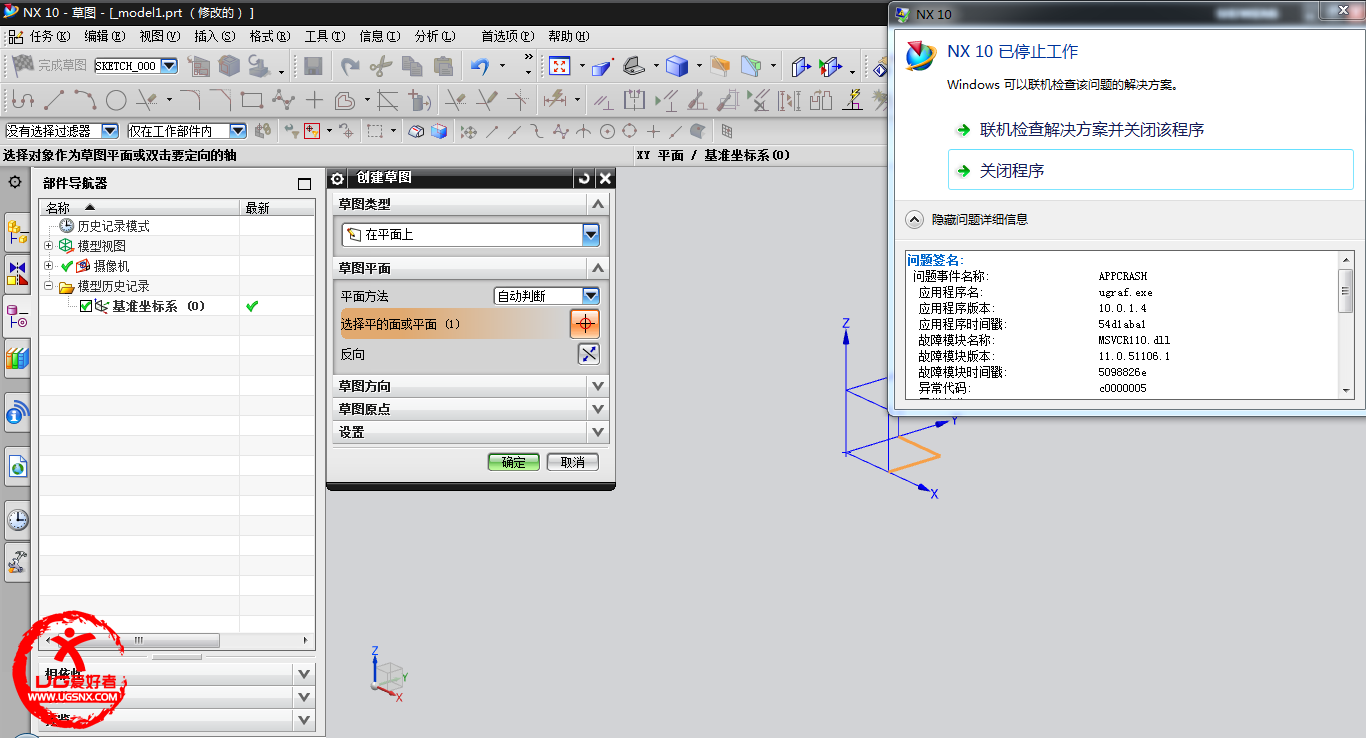Open the Internet Explorer sidebar tab
This screenshot has width=1366, height=738.
(x=17, y=465)
